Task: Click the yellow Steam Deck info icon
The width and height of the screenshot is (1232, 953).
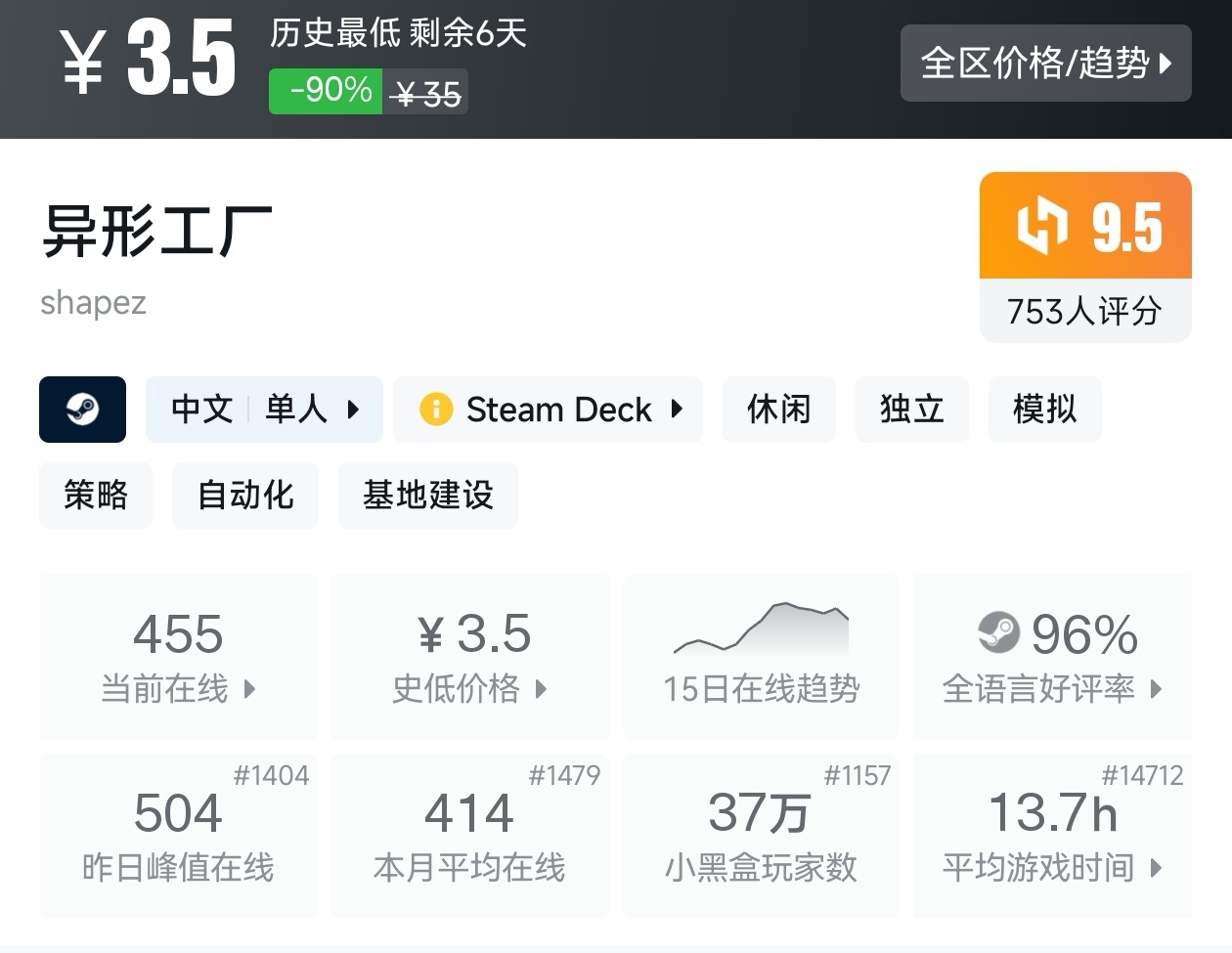Action: (x=435, y=410)
